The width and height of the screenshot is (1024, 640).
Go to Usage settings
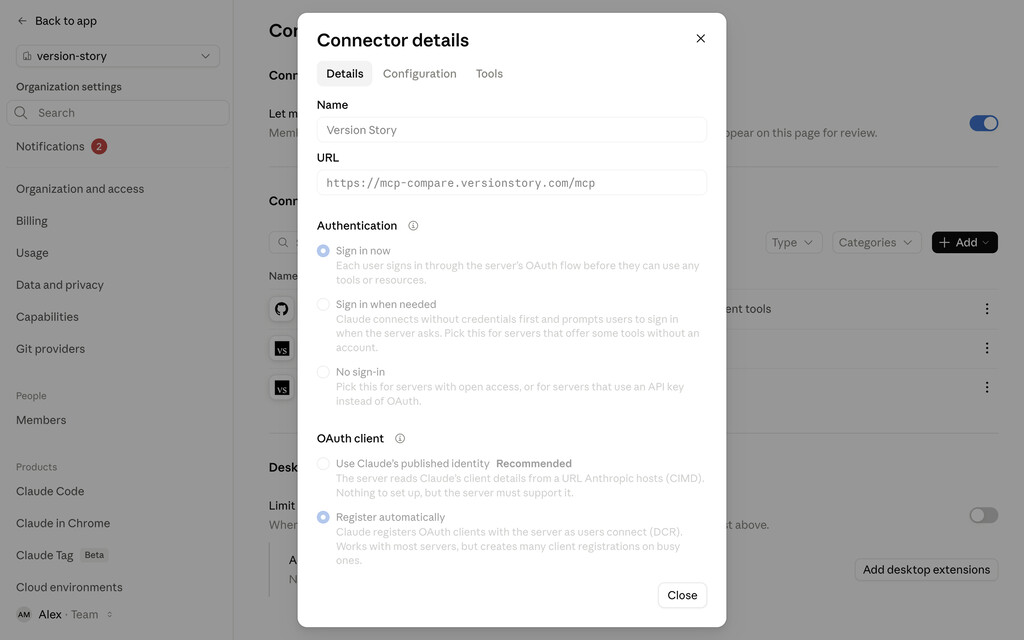32,253
